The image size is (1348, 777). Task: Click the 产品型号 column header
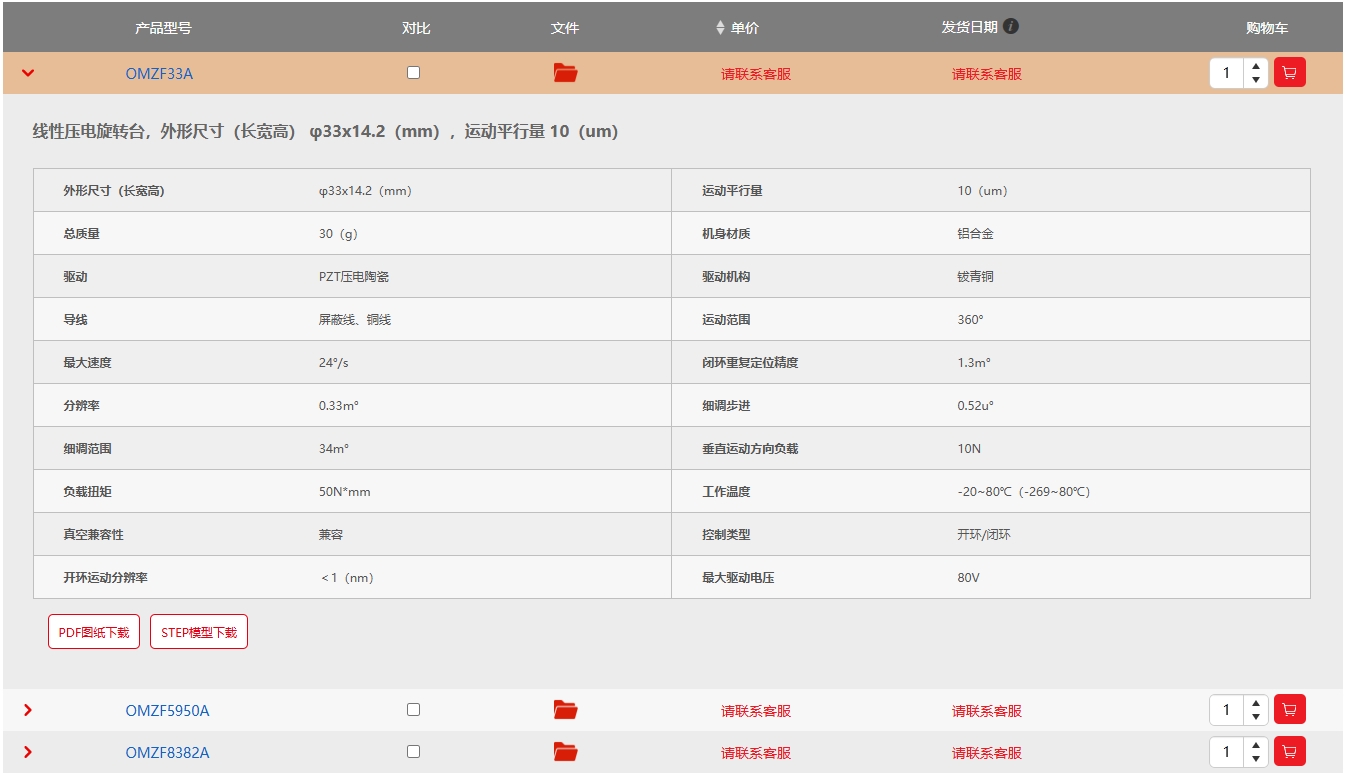pyautogui.click(x=163, y=28)
